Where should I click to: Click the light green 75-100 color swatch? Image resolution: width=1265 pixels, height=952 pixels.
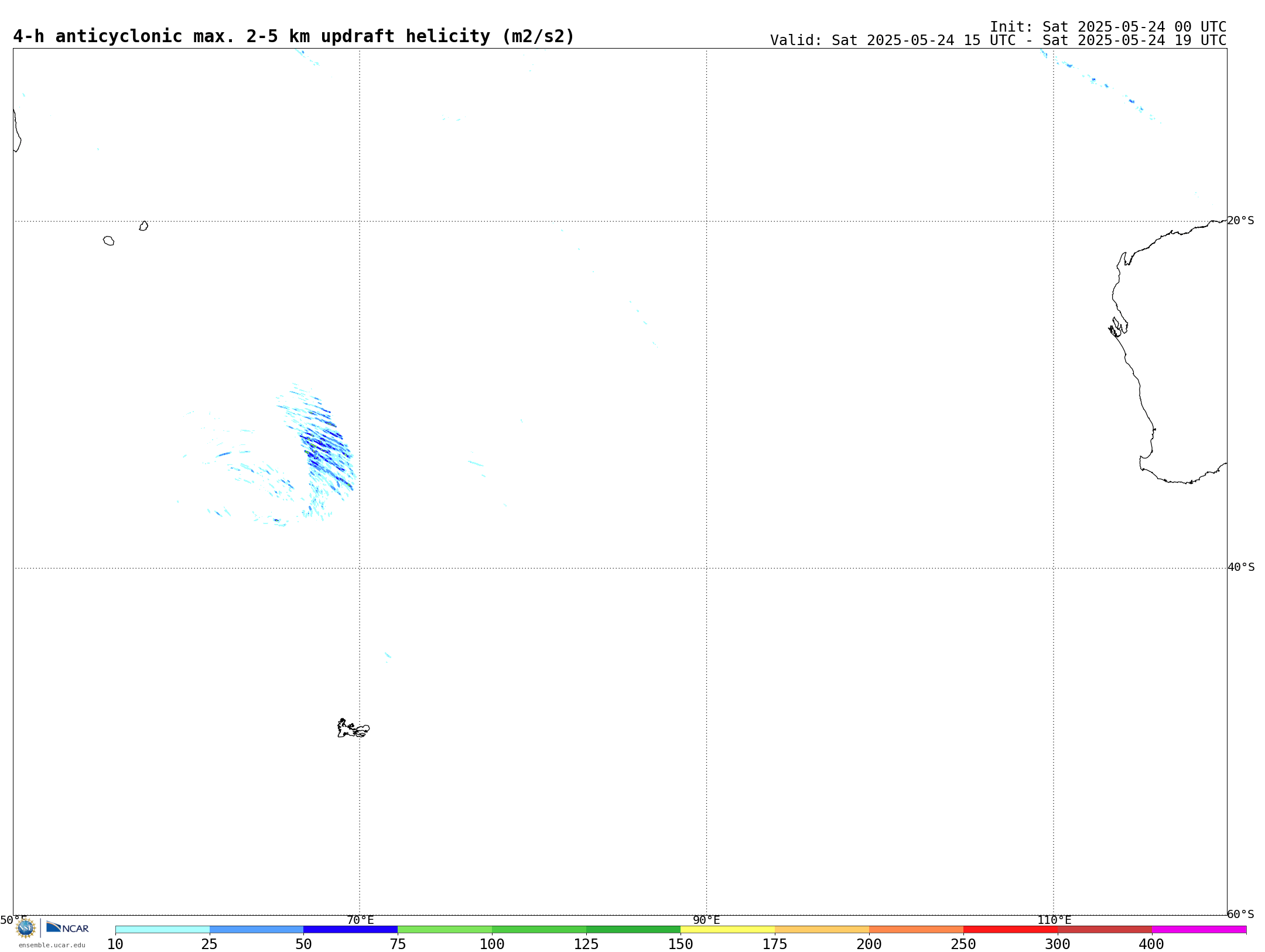coord(445,930)
